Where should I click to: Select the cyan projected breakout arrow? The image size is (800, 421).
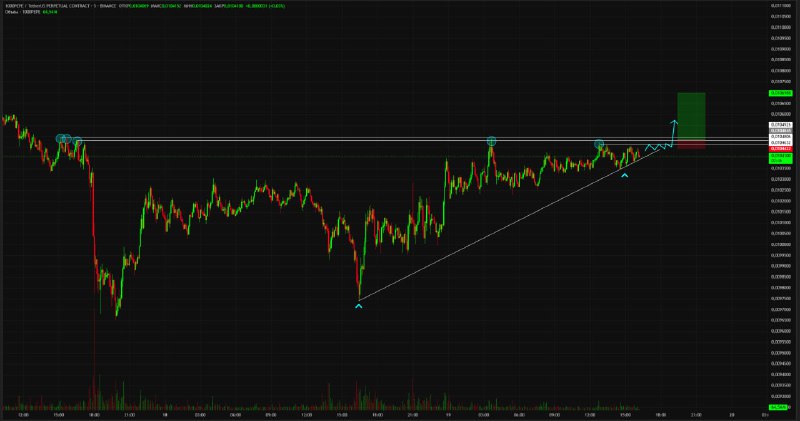tap(673, 134)
